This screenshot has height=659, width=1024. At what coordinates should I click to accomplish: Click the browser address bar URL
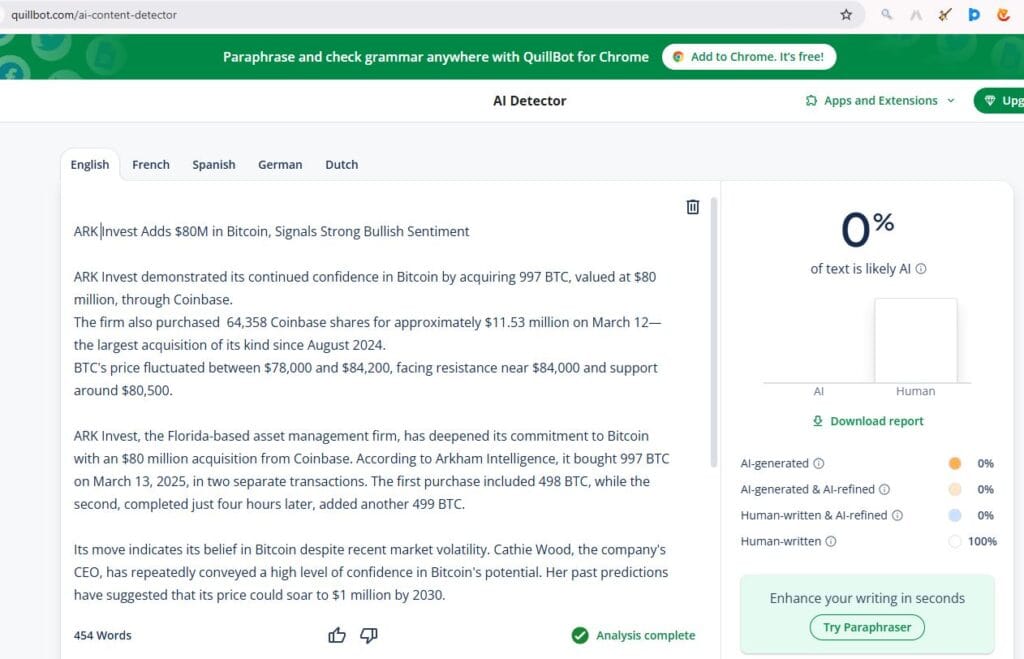[94, 14]
